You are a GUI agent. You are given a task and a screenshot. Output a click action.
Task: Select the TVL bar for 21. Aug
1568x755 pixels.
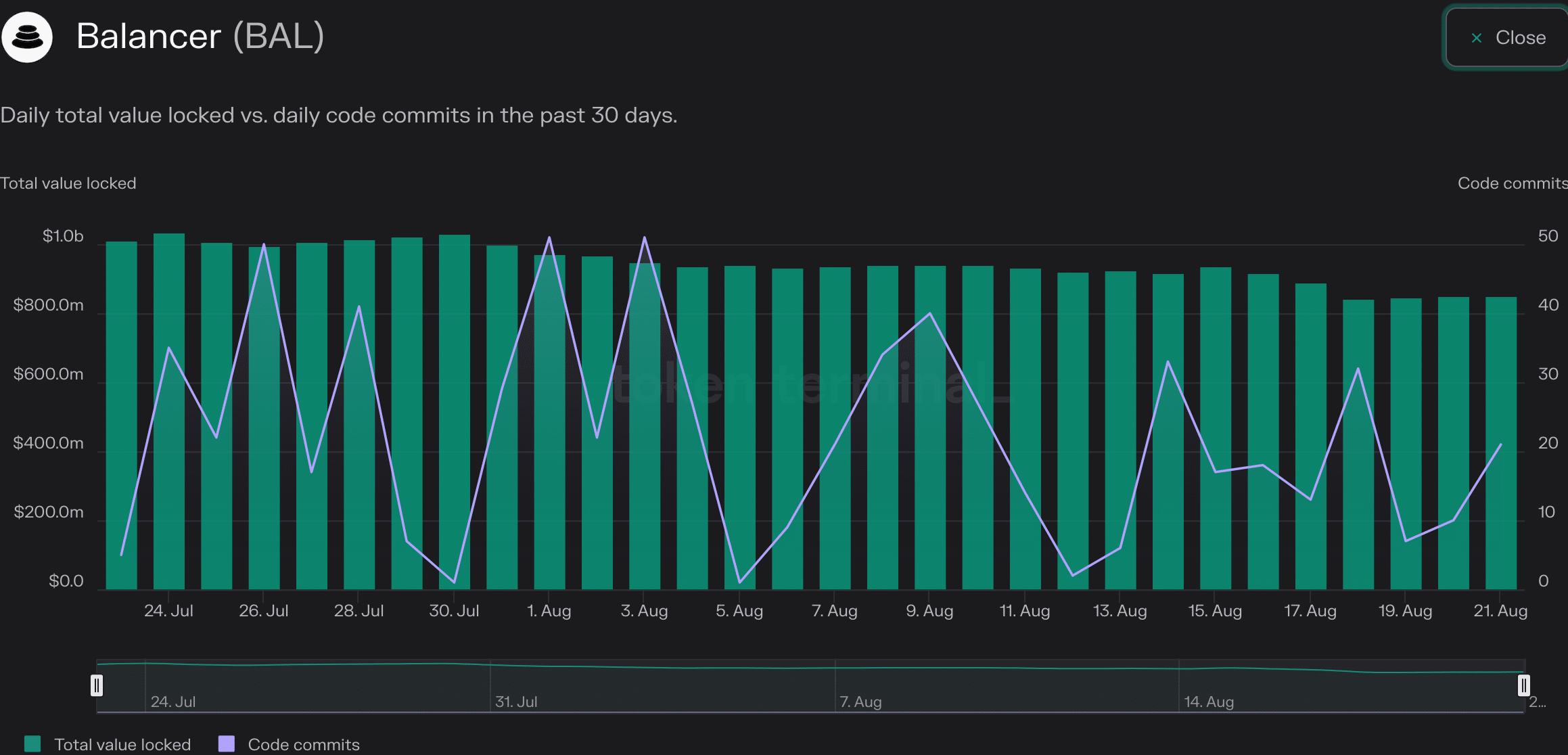(1501, 443)
